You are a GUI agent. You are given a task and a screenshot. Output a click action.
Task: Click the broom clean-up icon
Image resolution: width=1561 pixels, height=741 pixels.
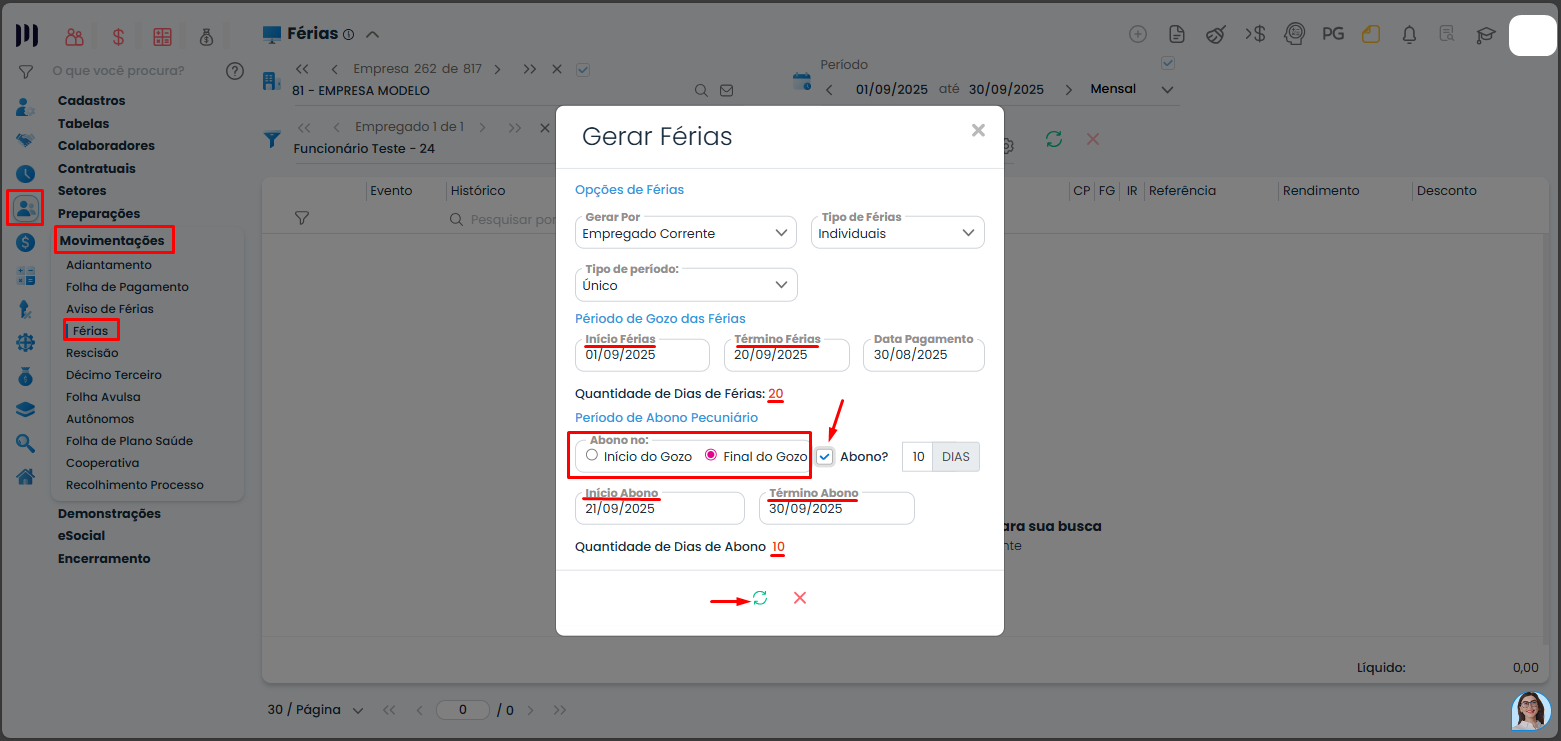coord(1215,34)
